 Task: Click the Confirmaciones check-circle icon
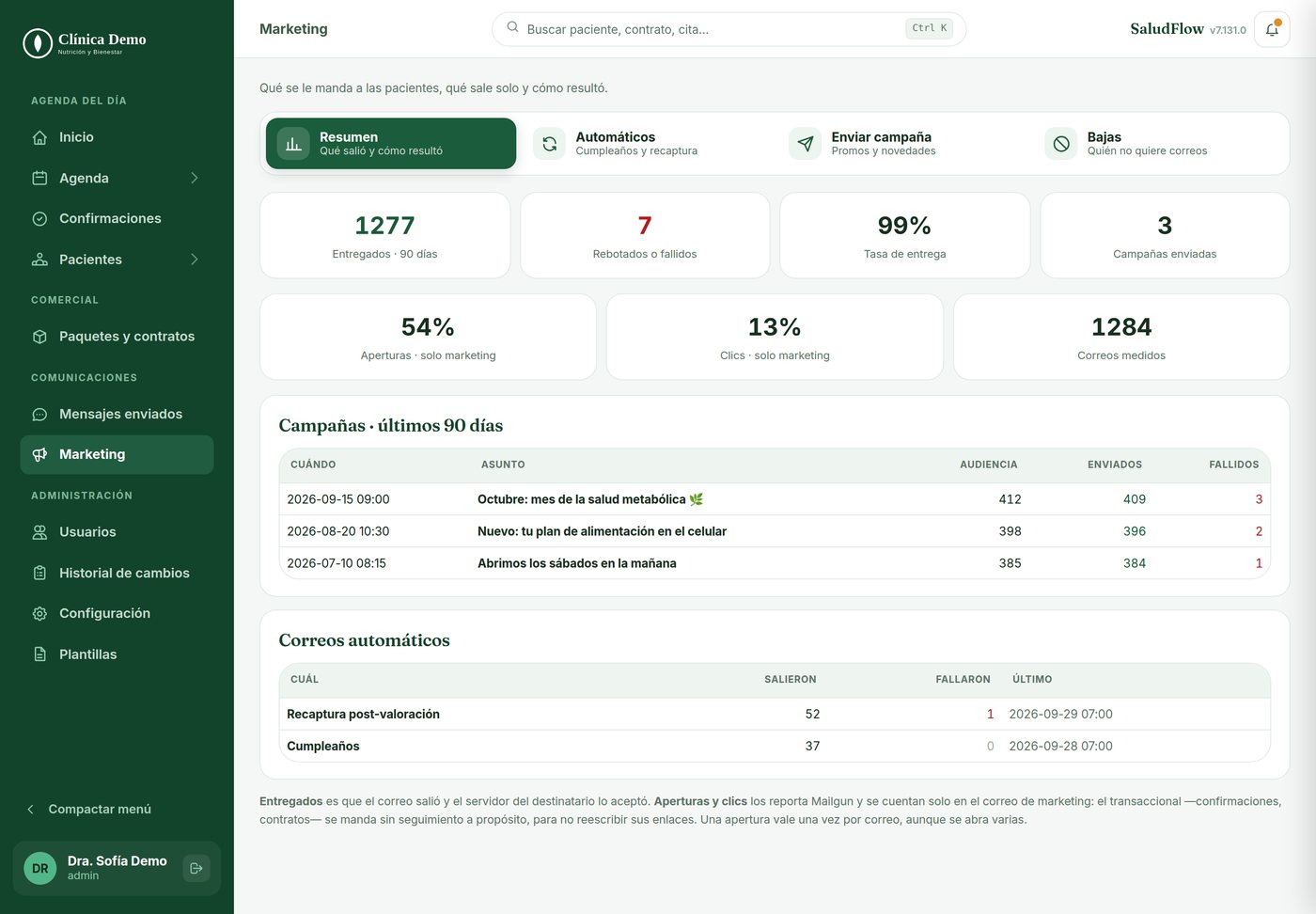(39, 218)
